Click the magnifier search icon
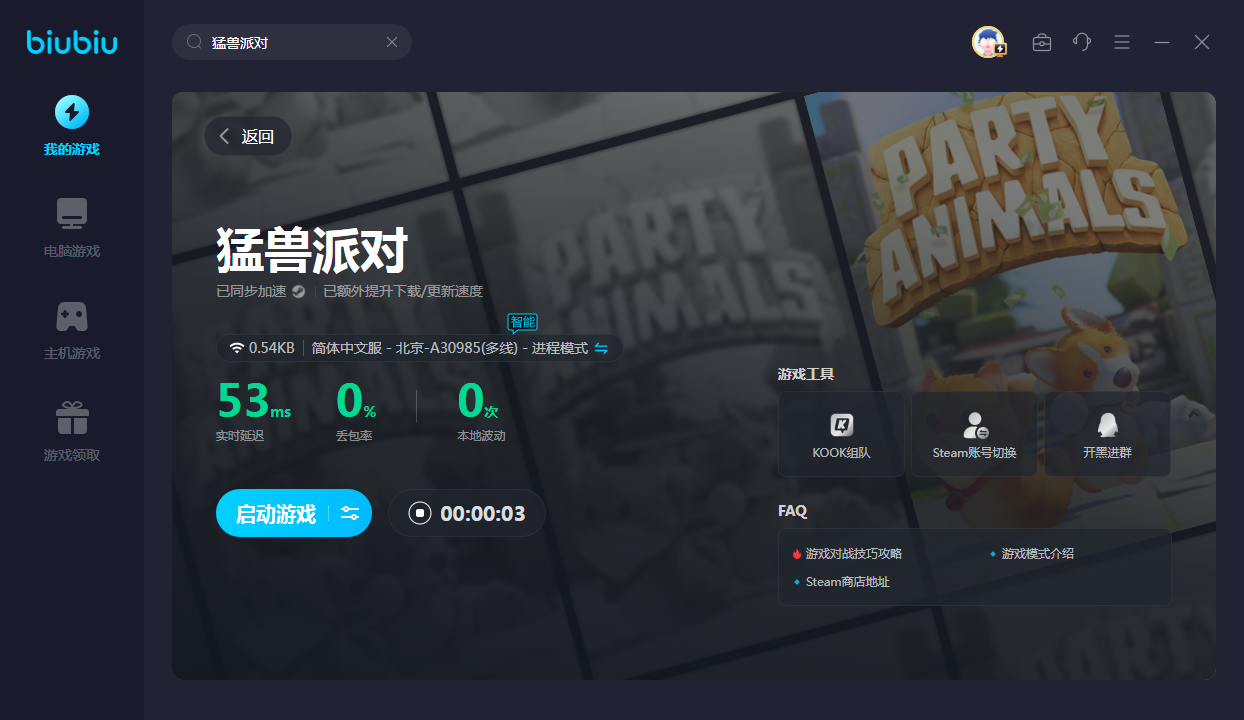The height and width of the screenshot is (720, 1244). click(x=194, y=42)
